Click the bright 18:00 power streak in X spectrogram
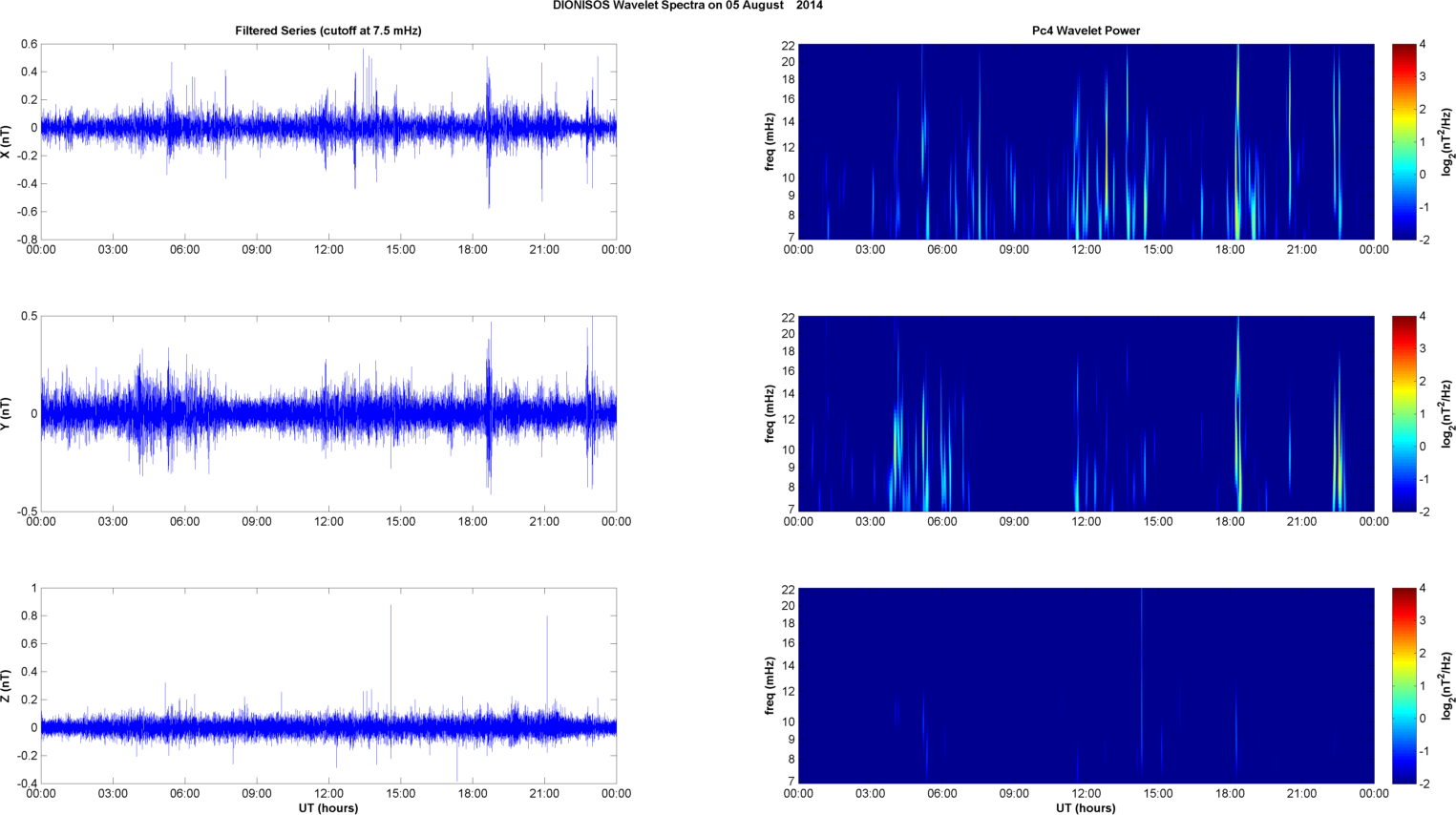The image size is (1456, 815). coord(1237,141)
